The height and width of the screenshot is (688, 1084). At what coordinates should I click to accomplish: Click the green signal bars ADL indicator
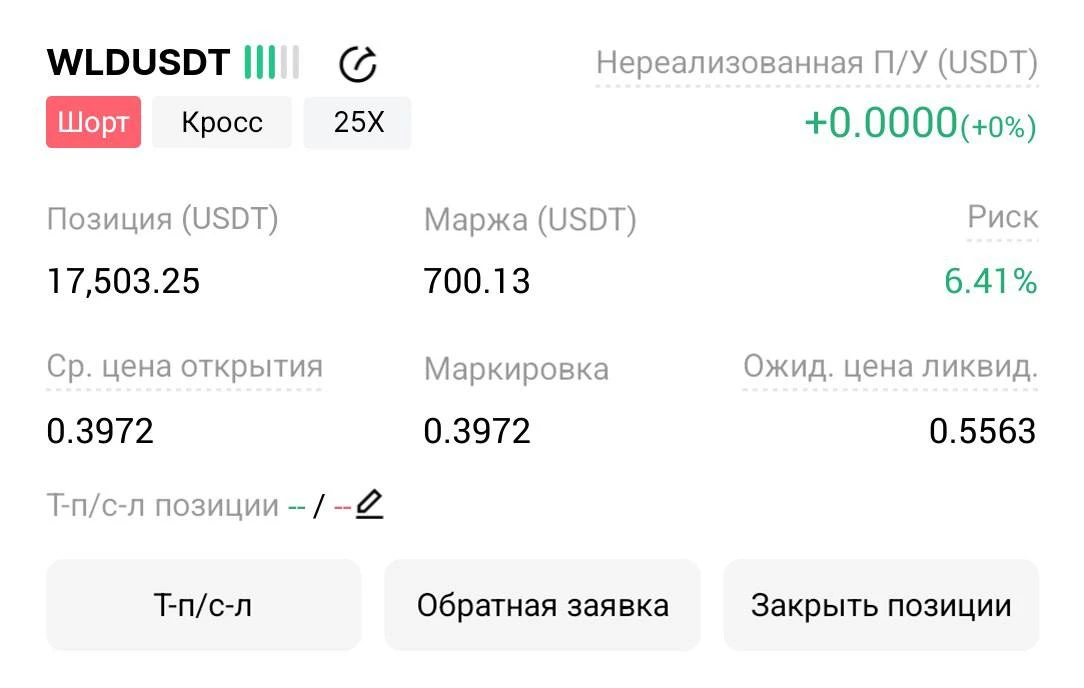tap(272, 62)
